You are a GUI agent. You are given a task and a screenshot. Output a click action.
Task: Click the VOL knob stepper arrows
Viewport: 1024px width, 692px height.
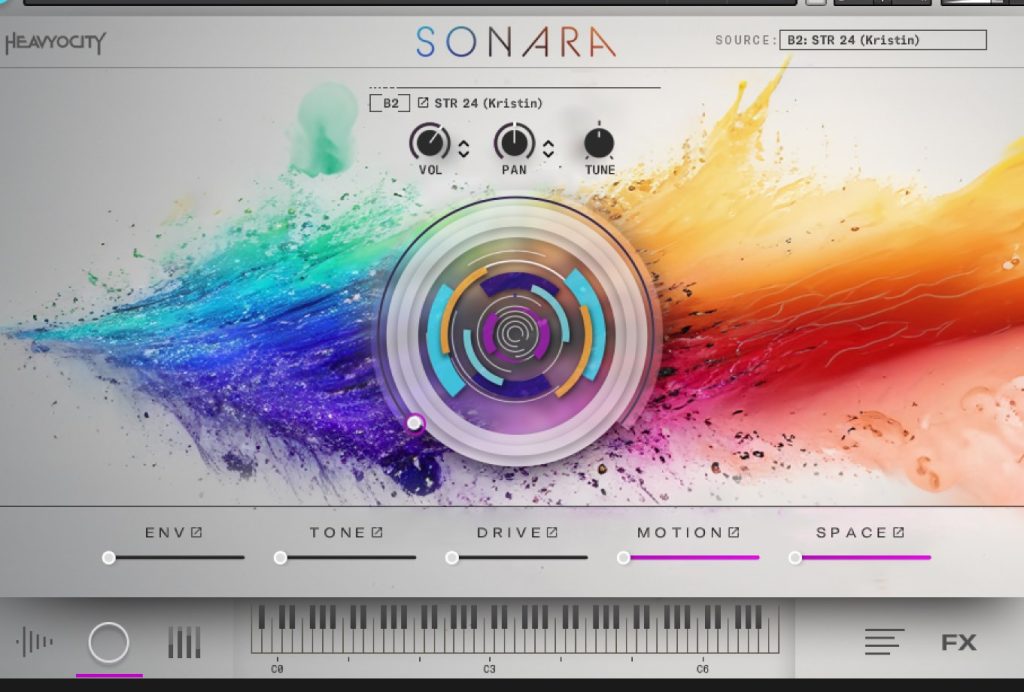click(x=464, y=149)
